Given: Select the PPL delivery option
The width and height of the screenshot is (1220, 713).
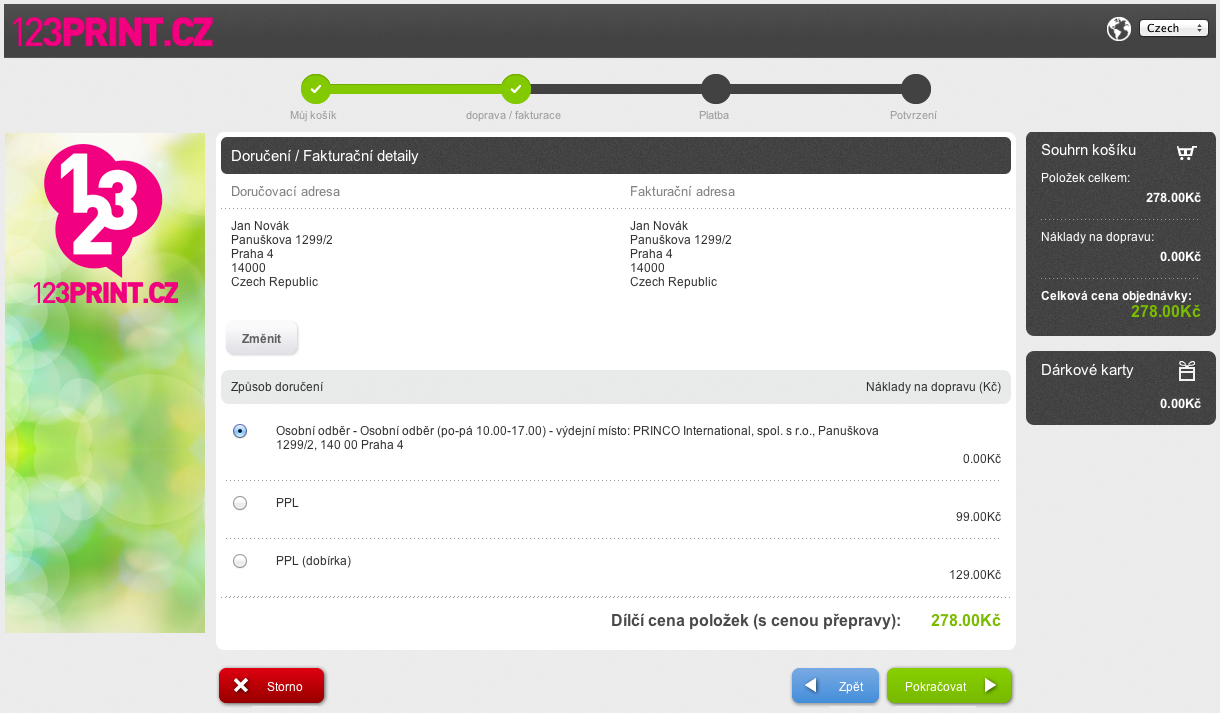Looking at the screenshot, I should coord(240,503).
